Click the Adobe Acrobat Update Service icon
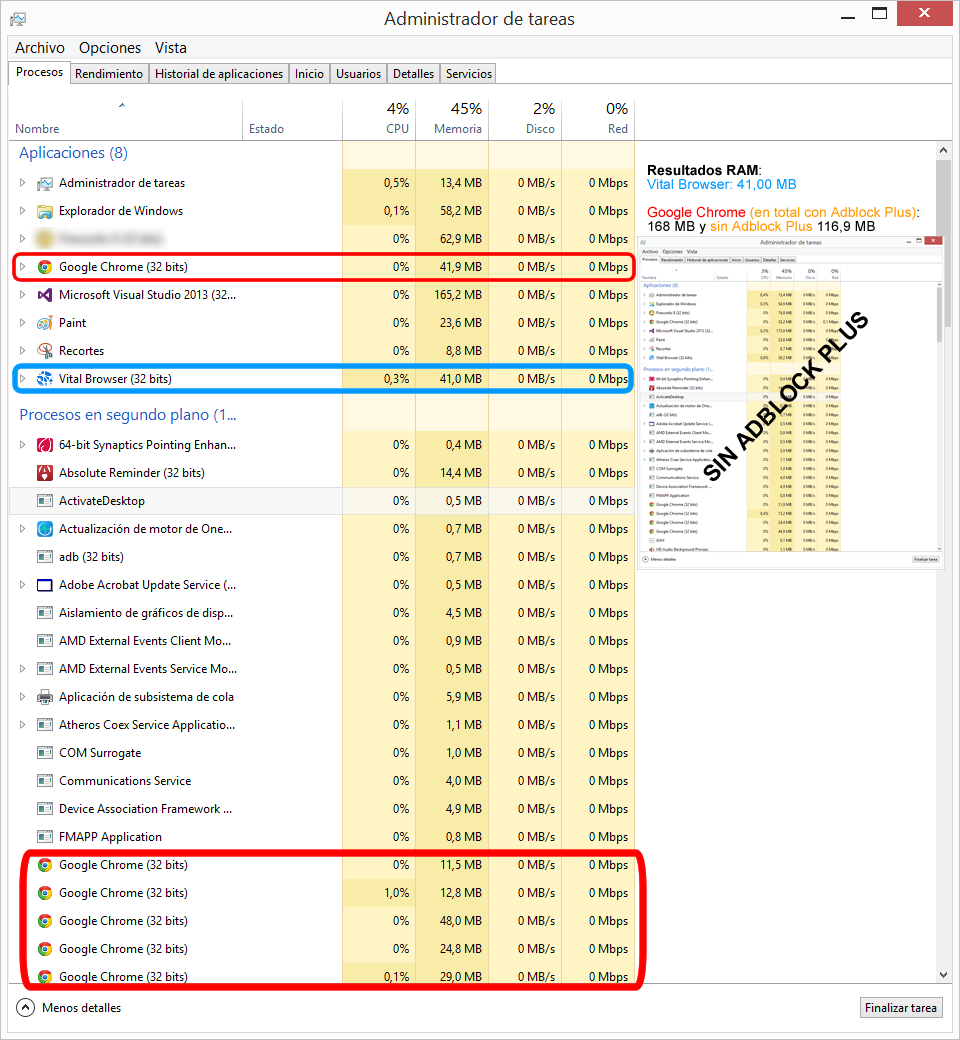The width and height of the screenshot is (960, 1040). coord(44,585)
